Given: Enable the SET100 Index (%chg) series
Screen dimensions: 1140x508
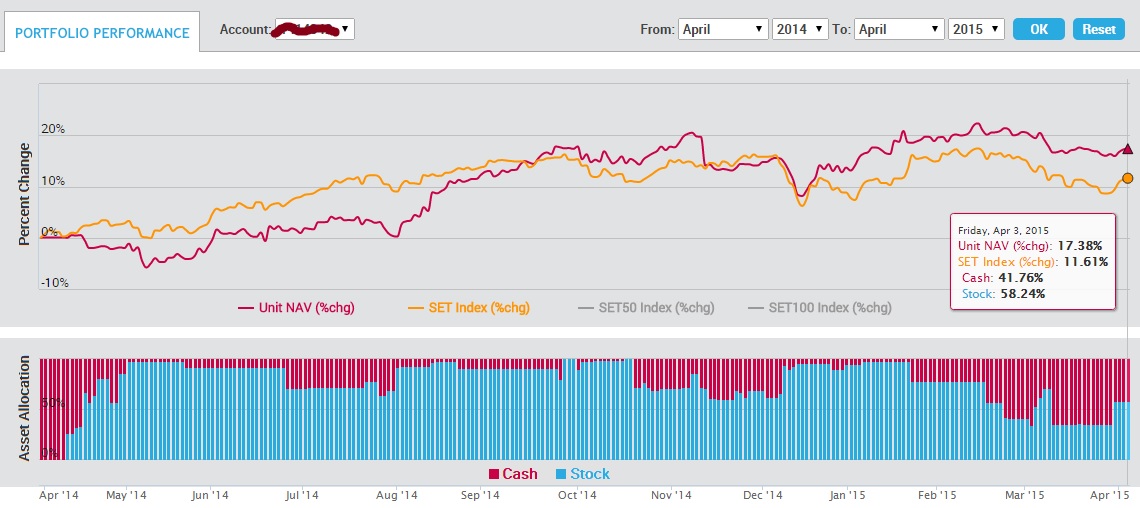Looking at the screenshot, I should [818, 307].
